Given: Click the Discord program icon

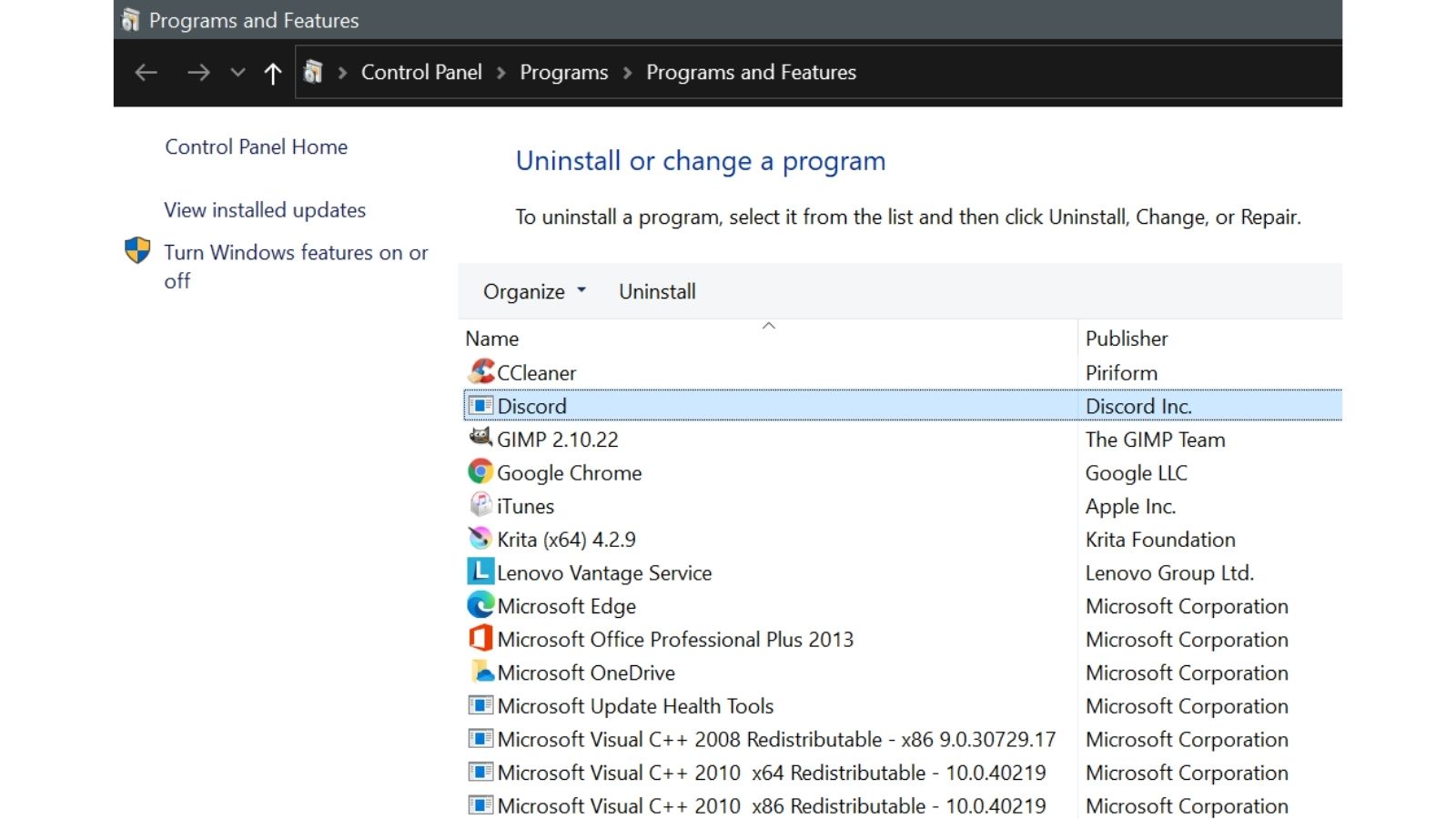Looking at the screenshot, I should (480, 405).
